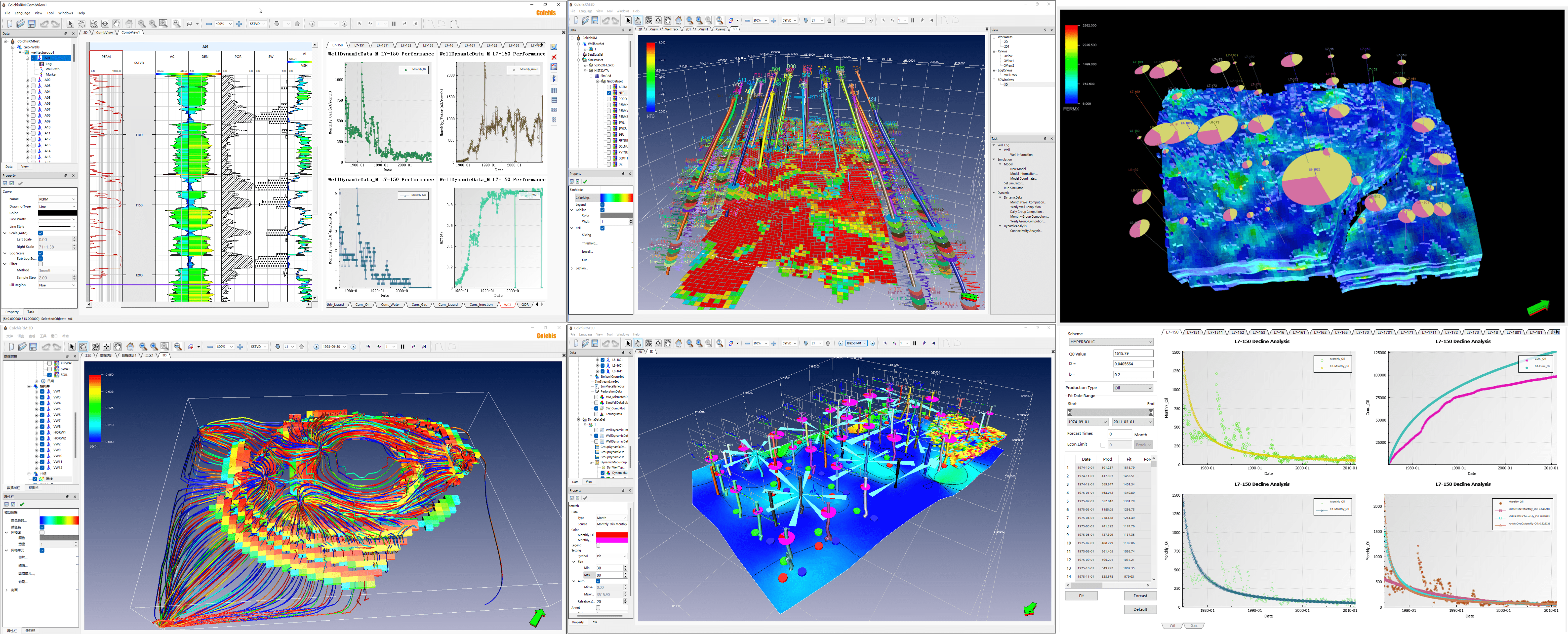Click the blue plus zoom icon beside 400%

click(x=239, y=24)
